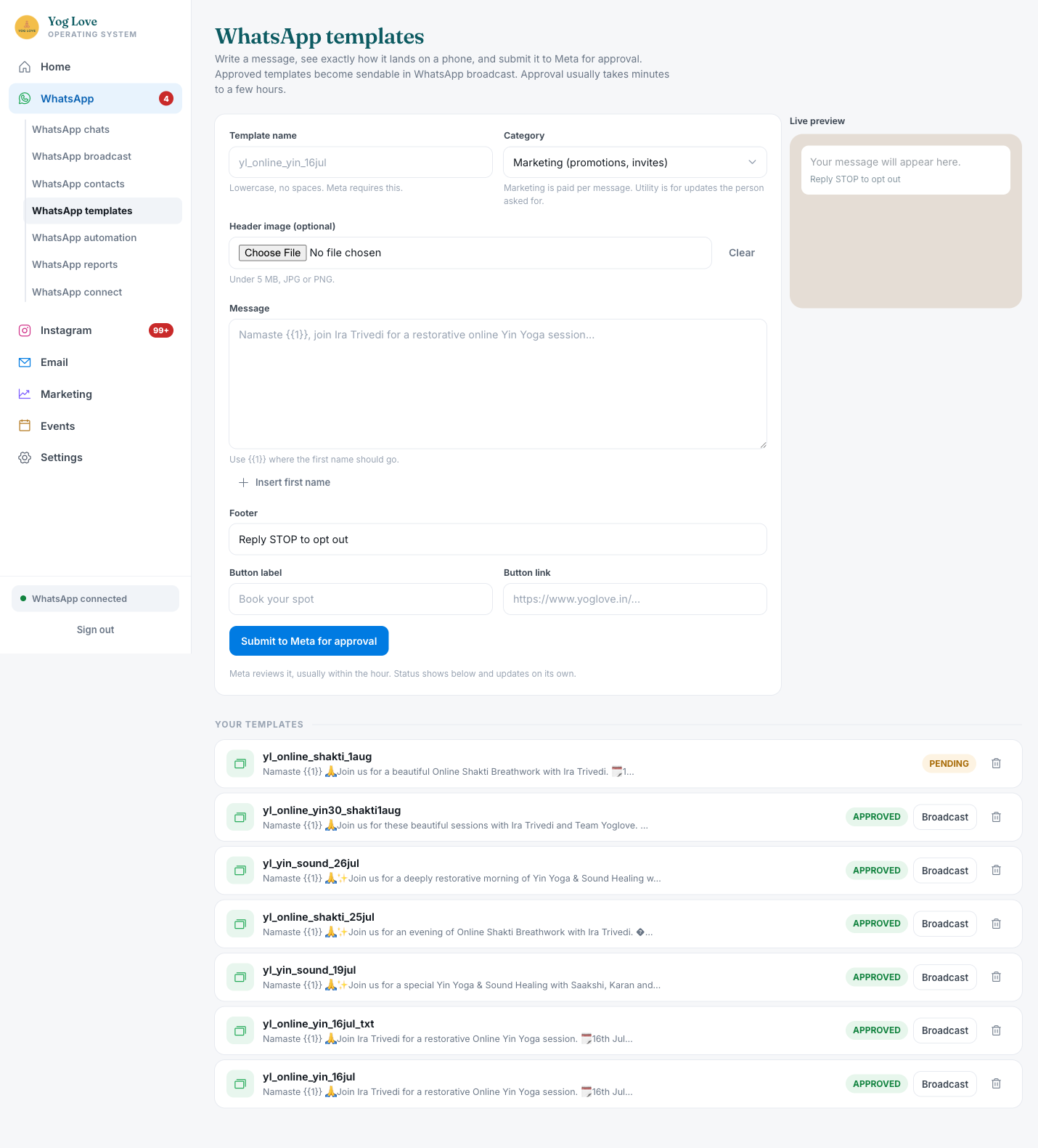Click the Settings gear icon
The image size is (1038, 1148).
pyautogui.click(x=25, y=457)
